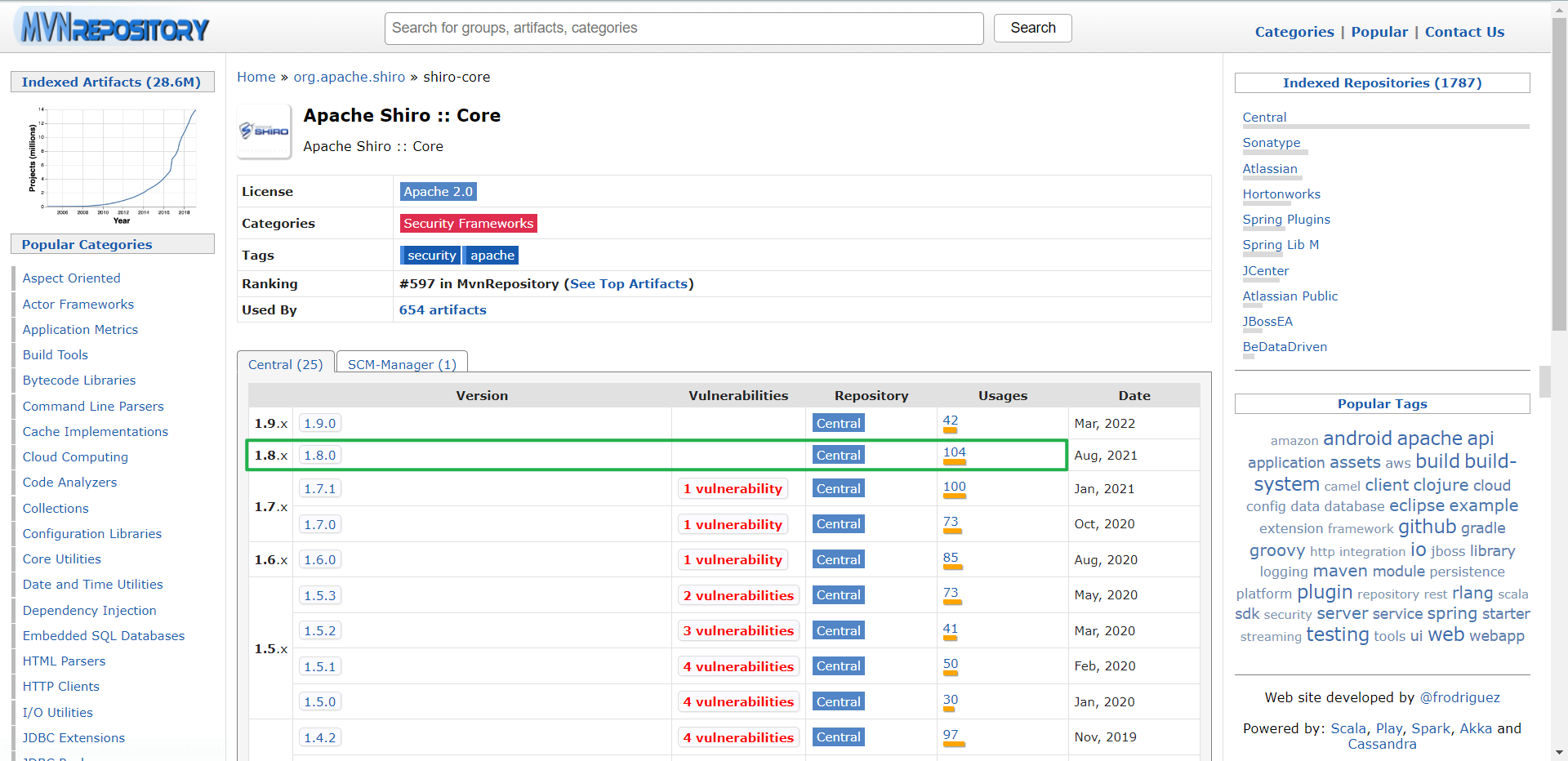
Task: Open the Cloud Computing category
Action: [75, 457]
